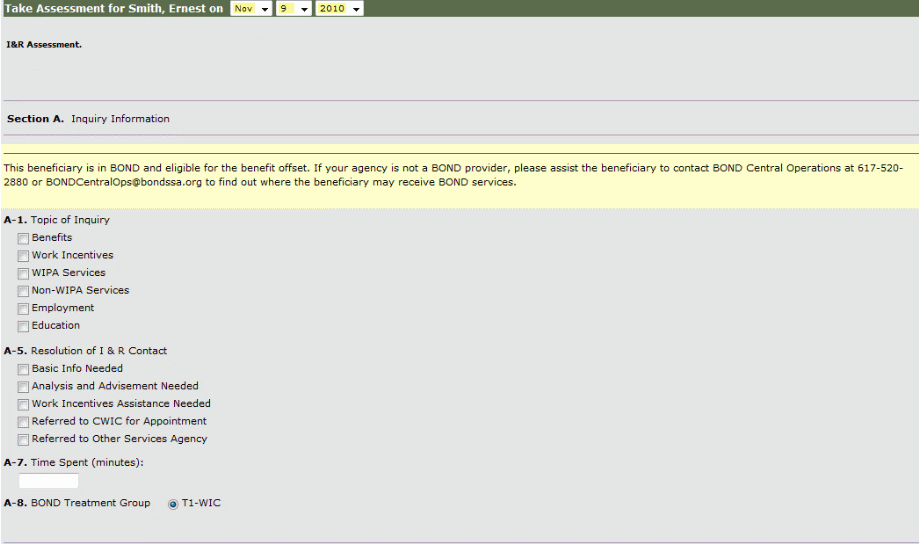Click the A-1 Topic of Inquiry label
919x544 pixels.
click(x=57, y=220)
